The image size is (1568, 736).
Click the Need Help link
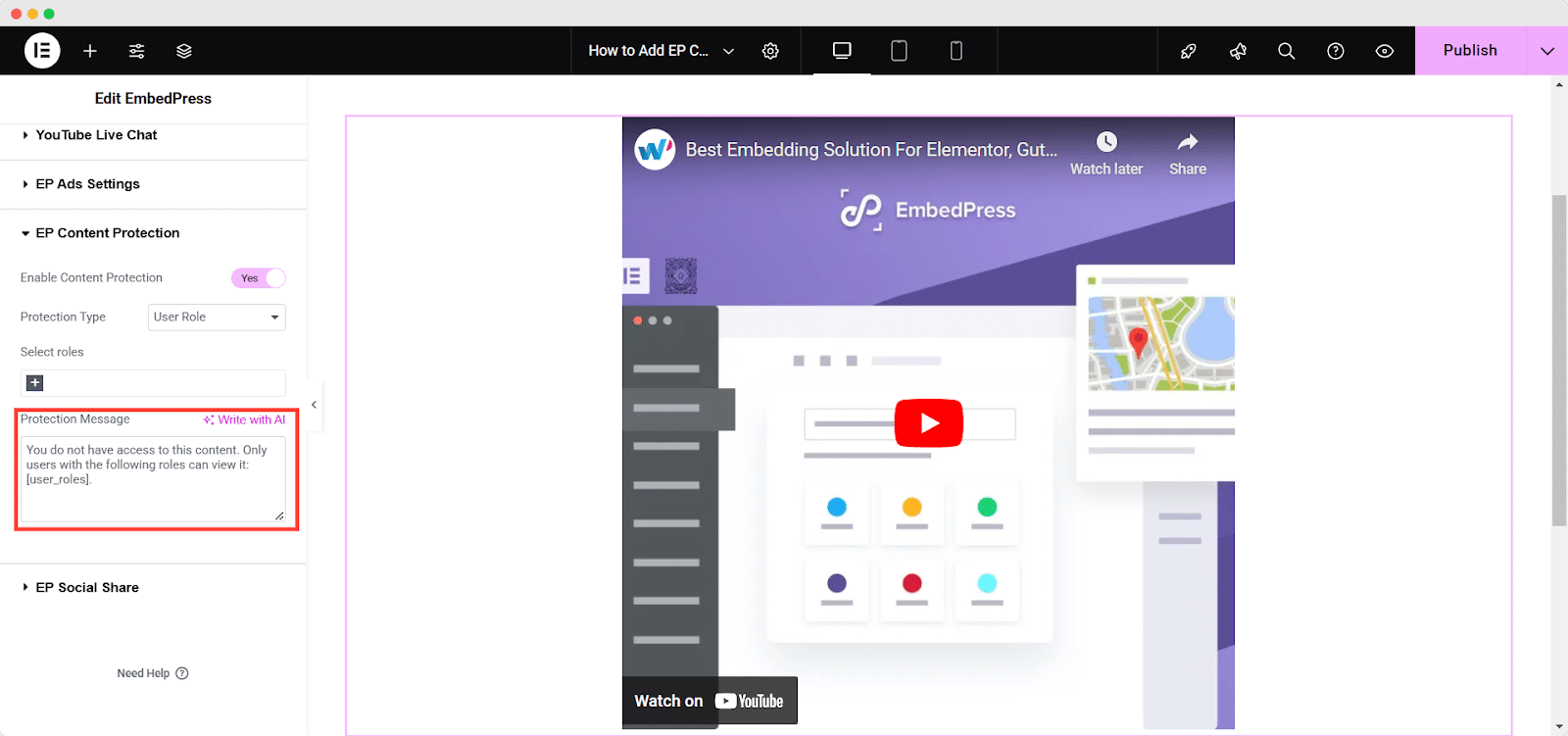[143, 673]
